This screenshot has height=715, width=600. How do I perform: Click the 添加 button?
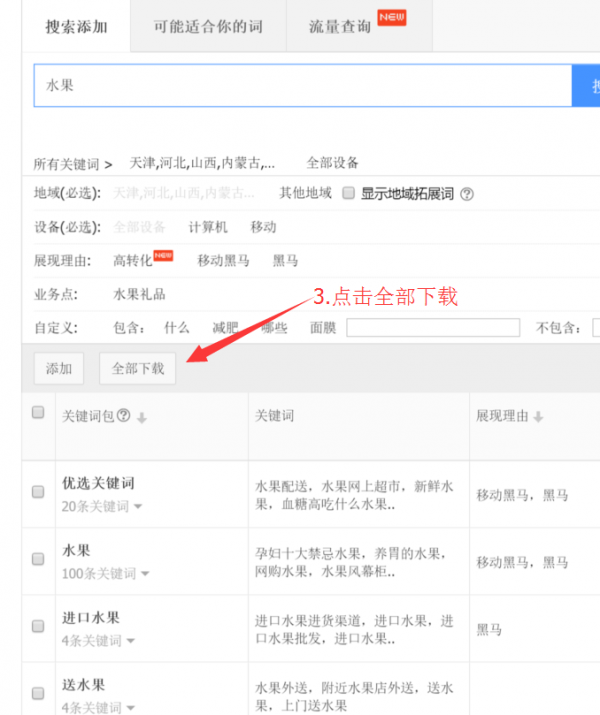pyautogui.click(x=59, y=368)
